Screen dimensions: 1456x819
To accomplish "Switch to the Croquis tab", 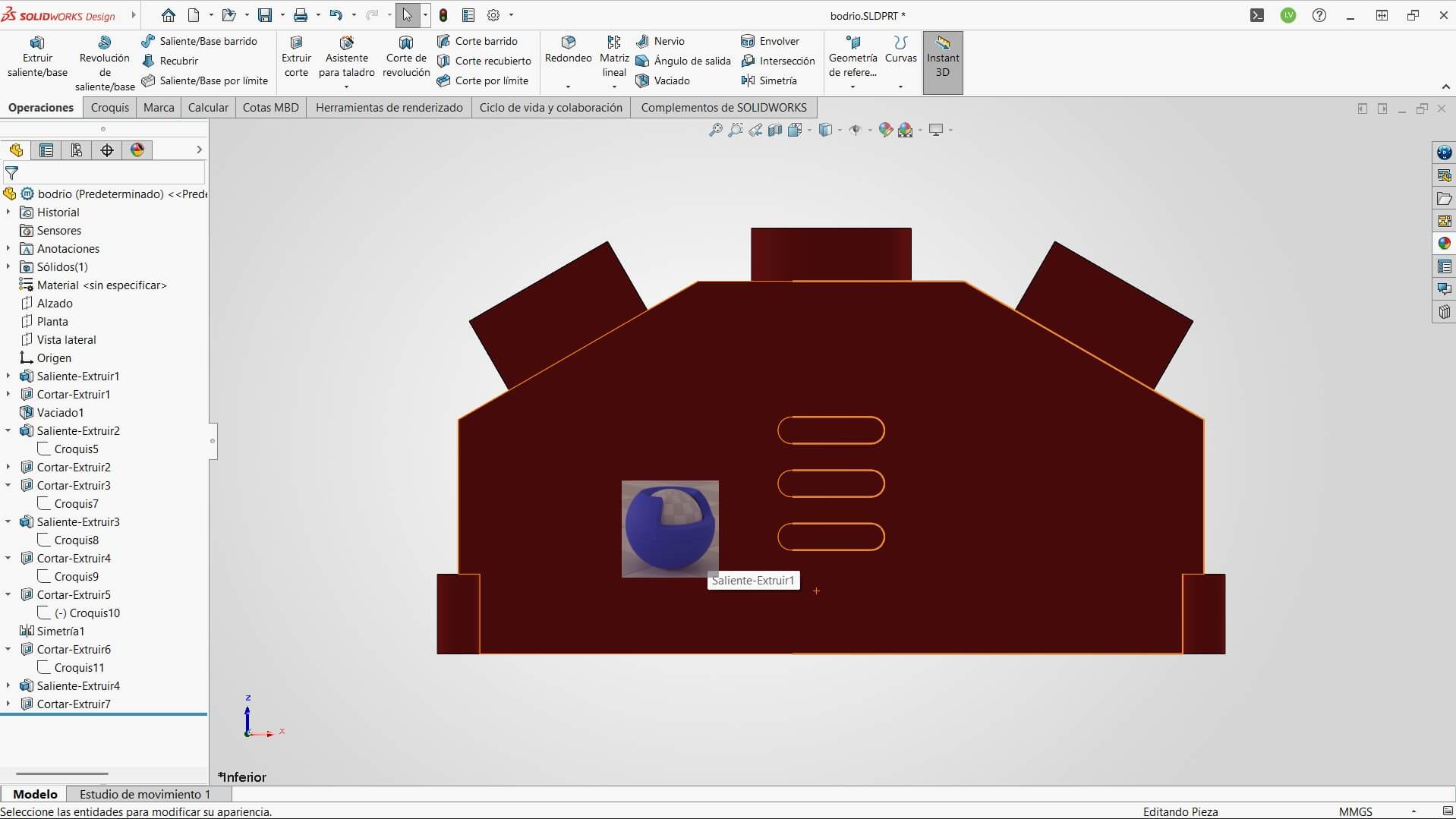I will (109, 108).
